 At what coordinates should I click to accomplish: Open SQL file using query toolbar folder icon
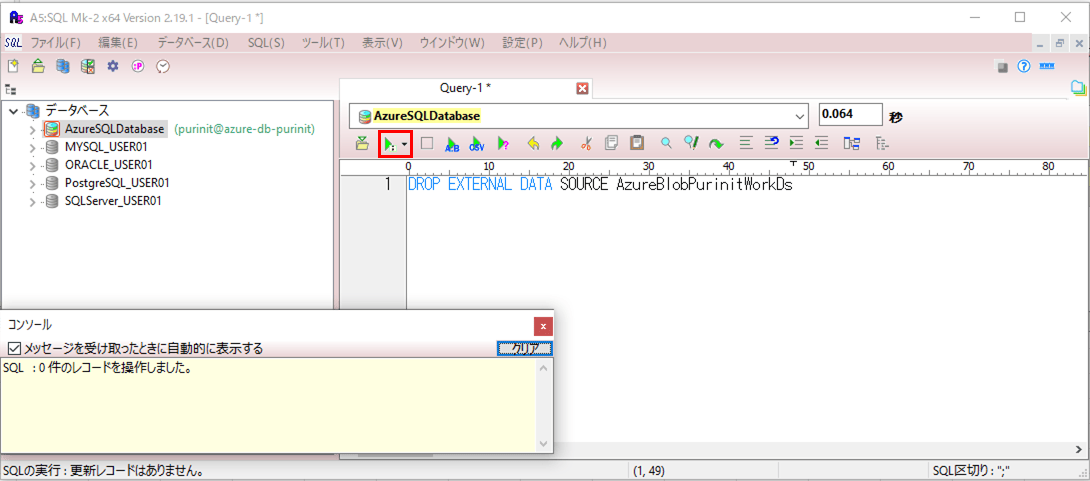click(361, 144)
